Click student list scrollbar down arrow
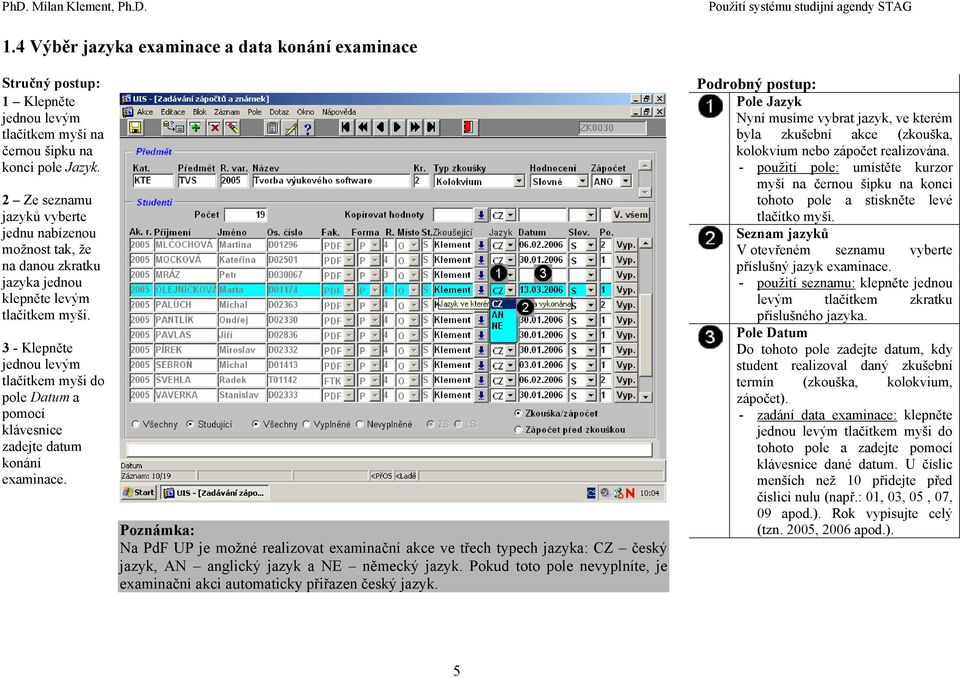Viewport: 960px width, 678px height. 645,397
